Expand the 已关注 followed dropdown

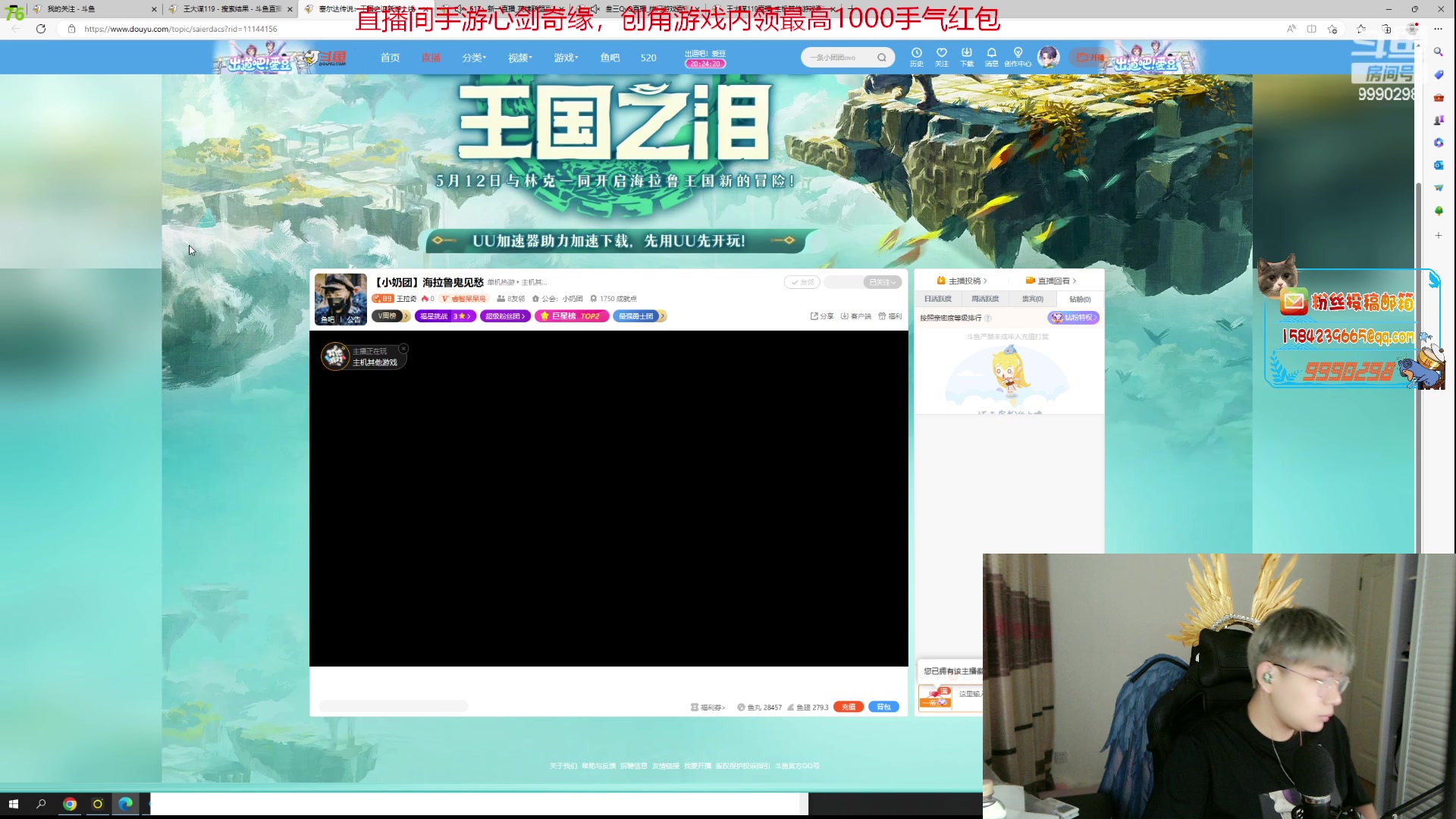pos(883,282)
